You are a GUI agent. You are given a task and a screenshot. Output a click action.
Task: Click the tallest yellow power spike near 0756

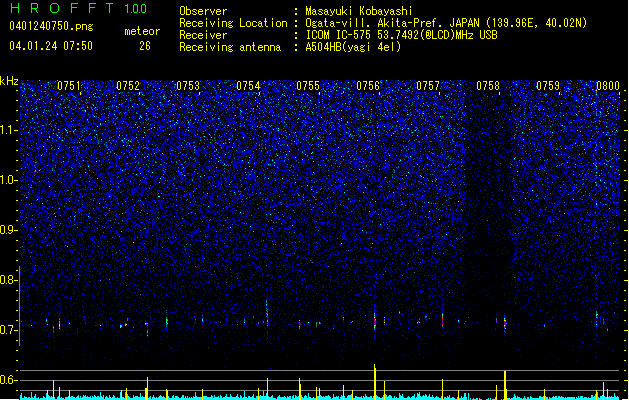pyautogui.click(x=375, y=382)
